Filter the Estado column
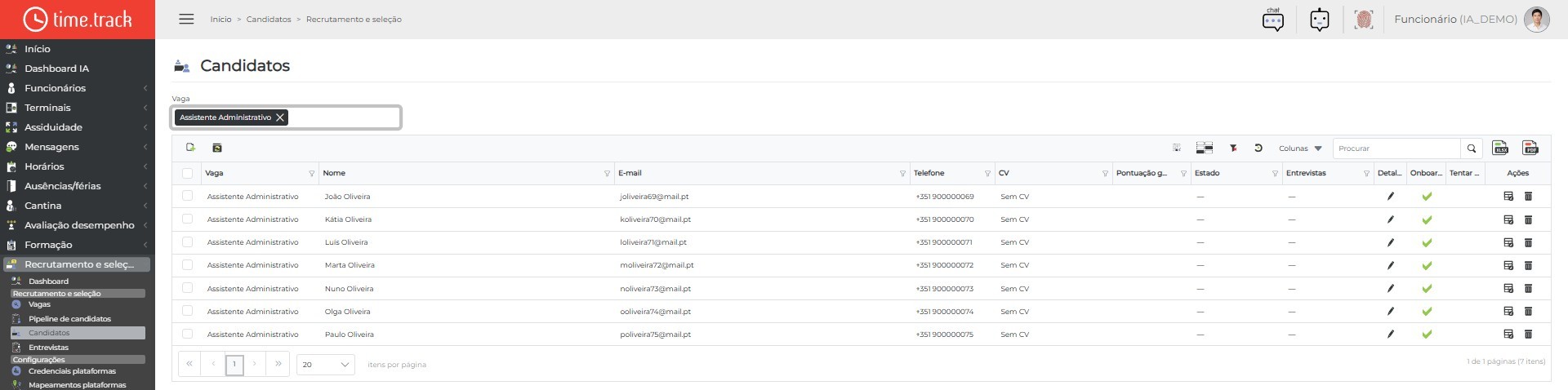1568x390 pixels. pos(1275,174)
